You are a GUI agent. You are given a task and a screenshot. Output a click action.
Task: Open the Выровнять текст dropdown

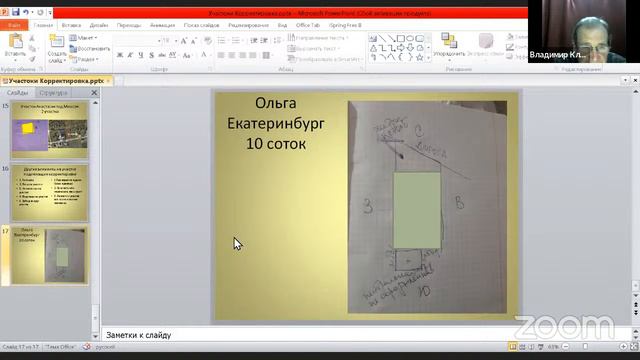314,49
